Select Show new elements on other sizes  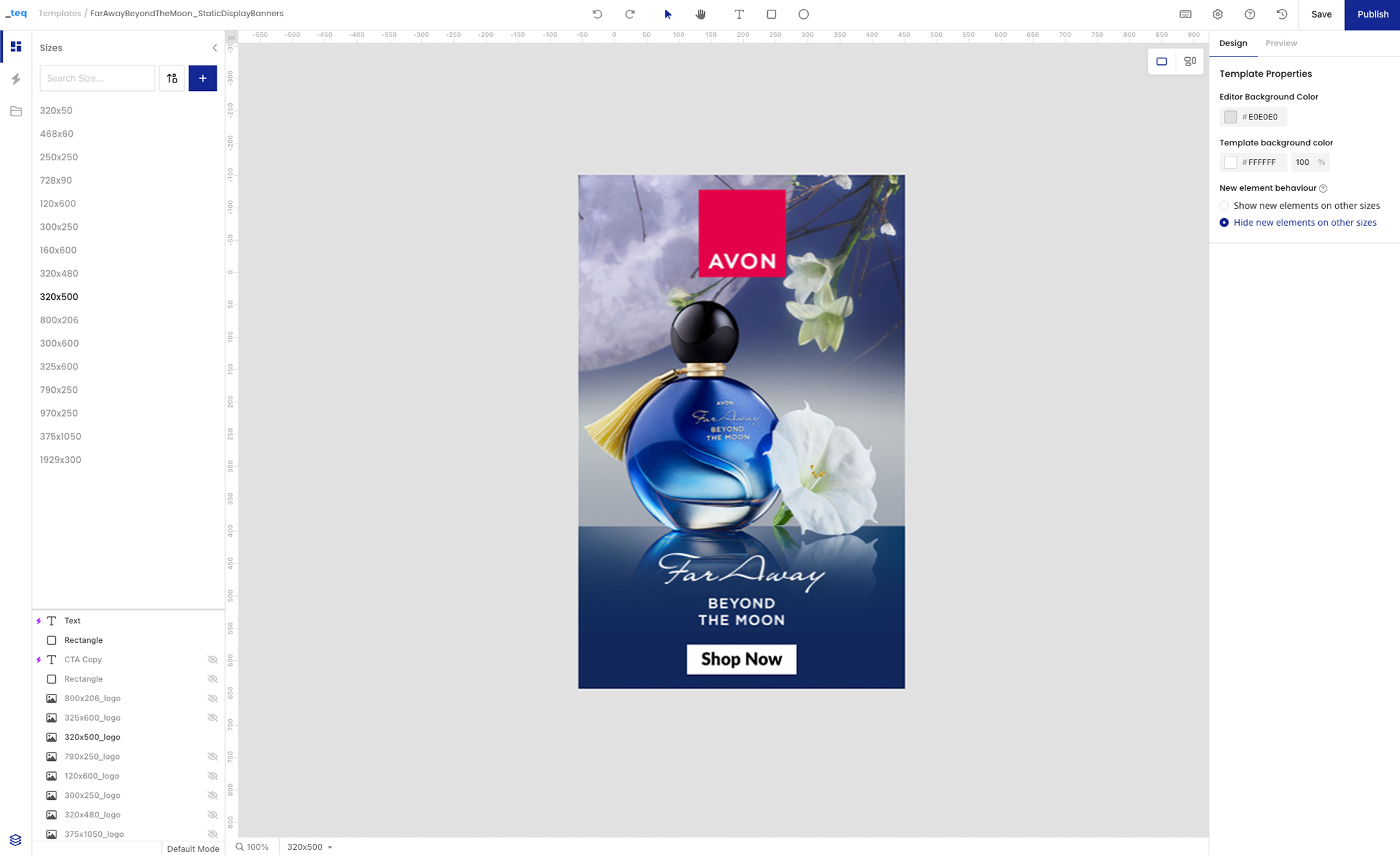(x=1224, y=206)
